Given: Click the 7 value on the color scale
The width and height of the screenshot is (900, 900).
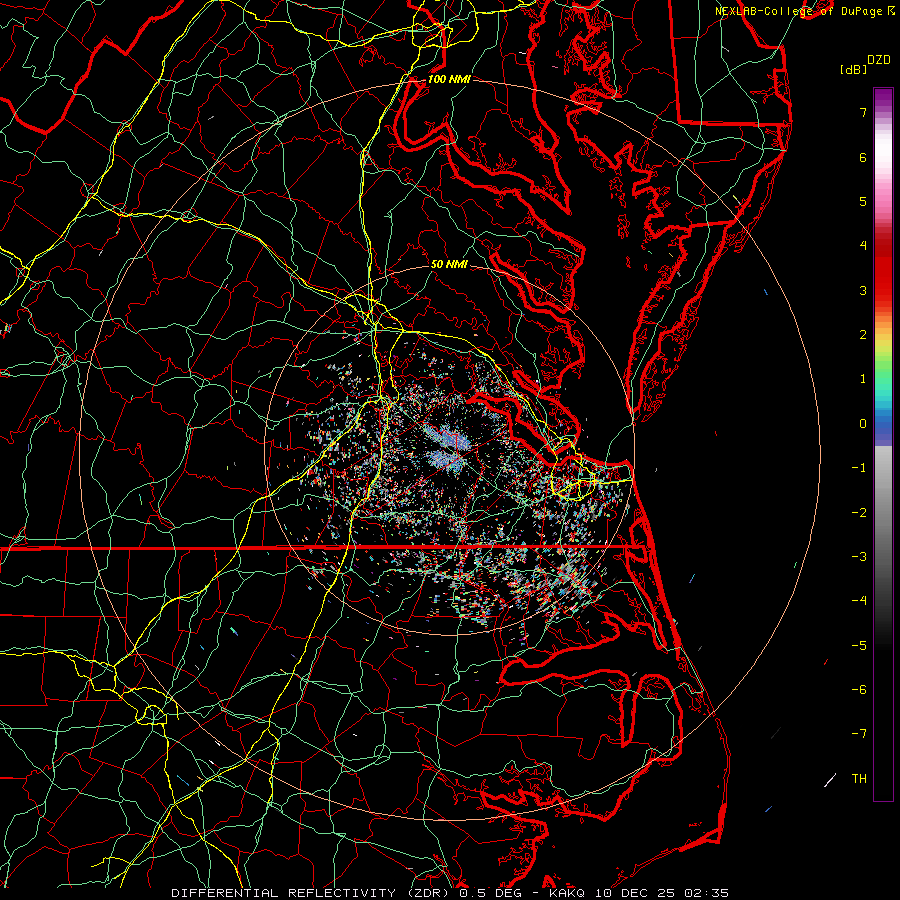Looking at the screenshot, I should coord(863,112).
